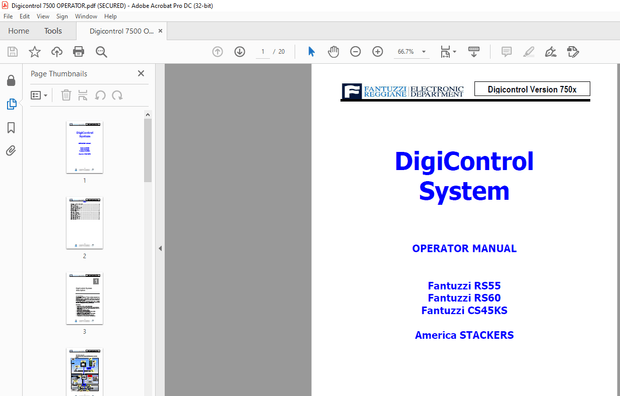Click the Digicontrol Version 750x box
The image size is (620, 396).
(532, 89)
